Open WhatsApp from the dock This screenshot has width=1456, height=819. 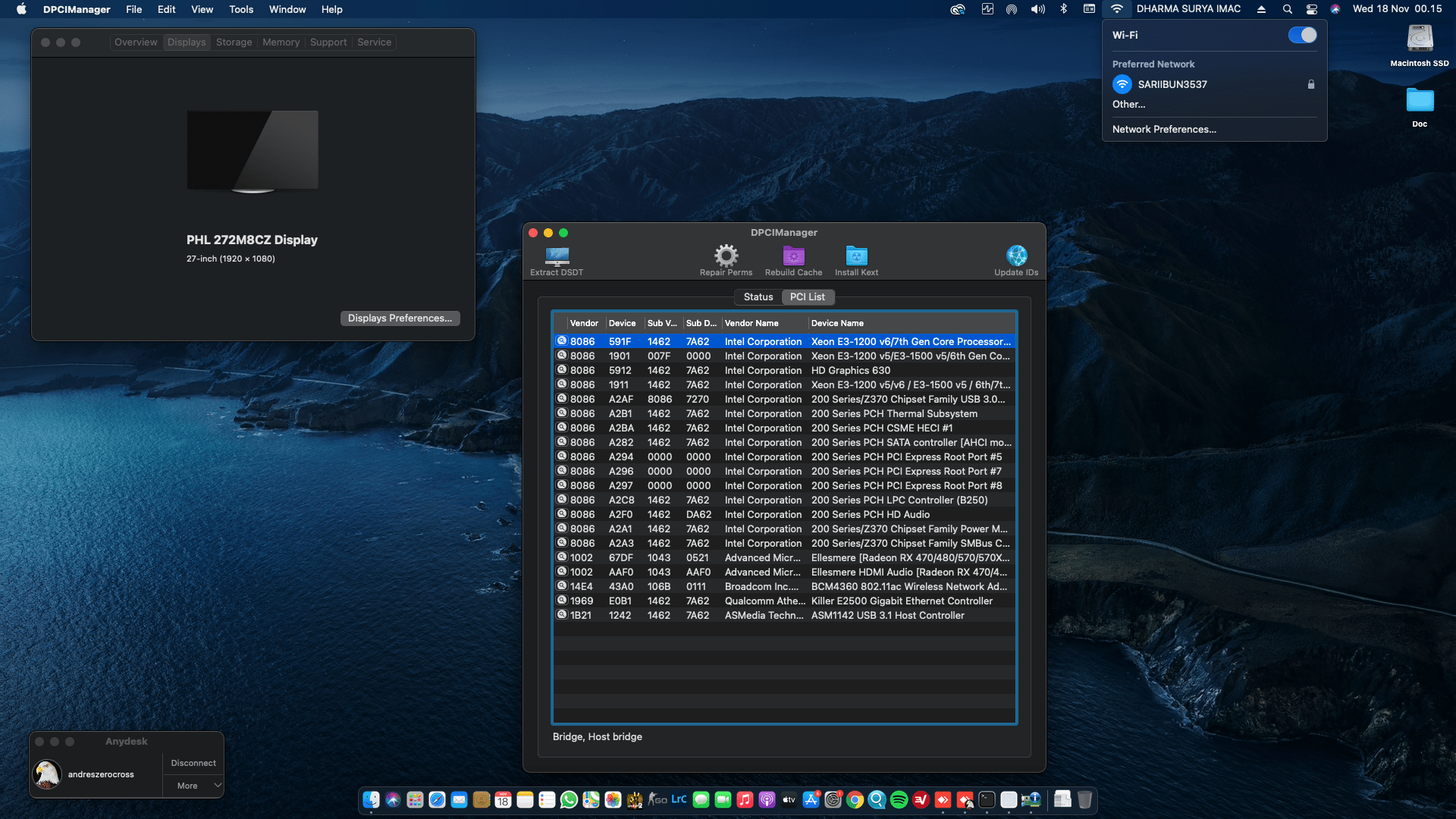click(x=569, y=799)
